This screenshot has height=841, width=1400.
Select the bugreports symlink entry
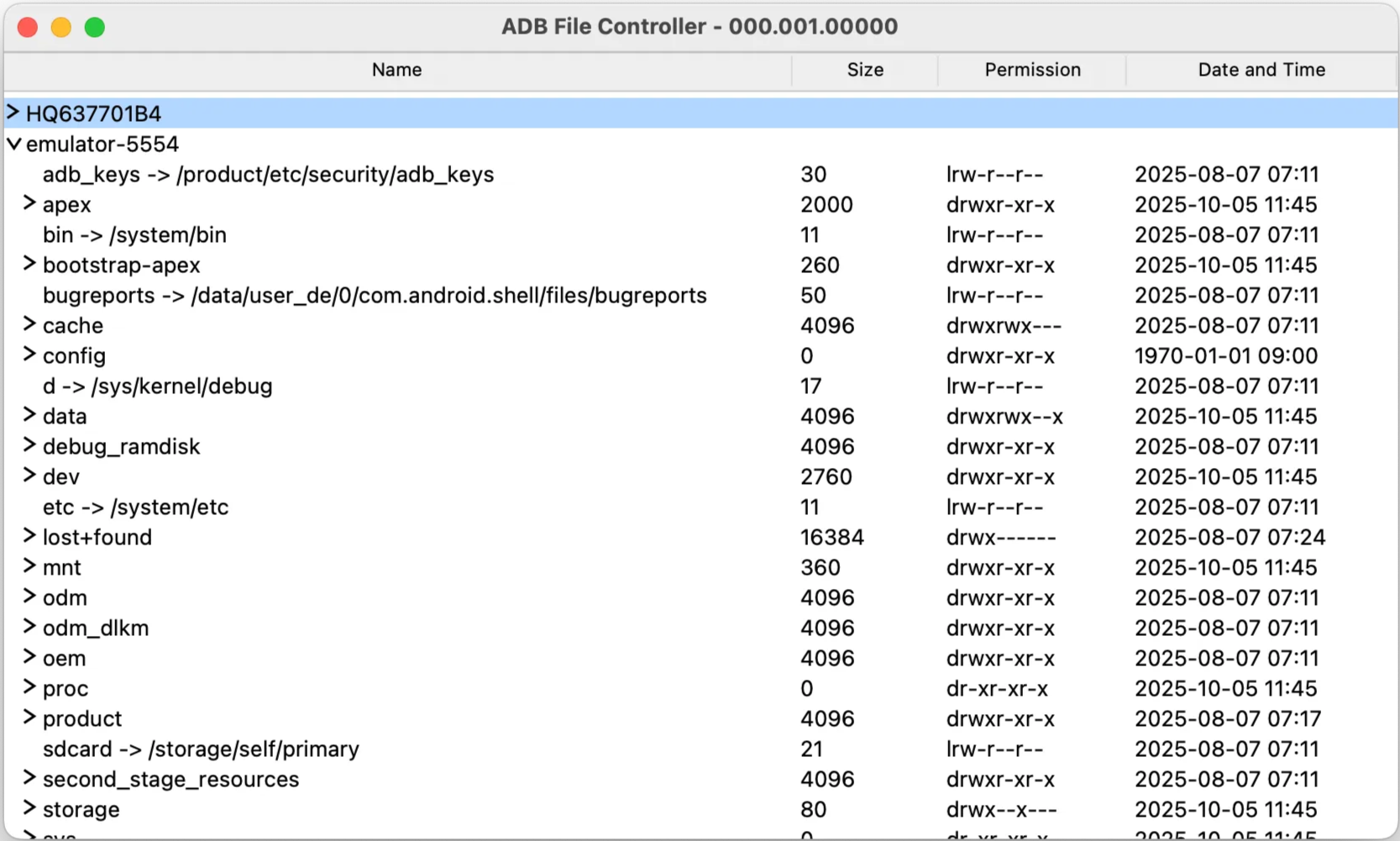(375, 296)
